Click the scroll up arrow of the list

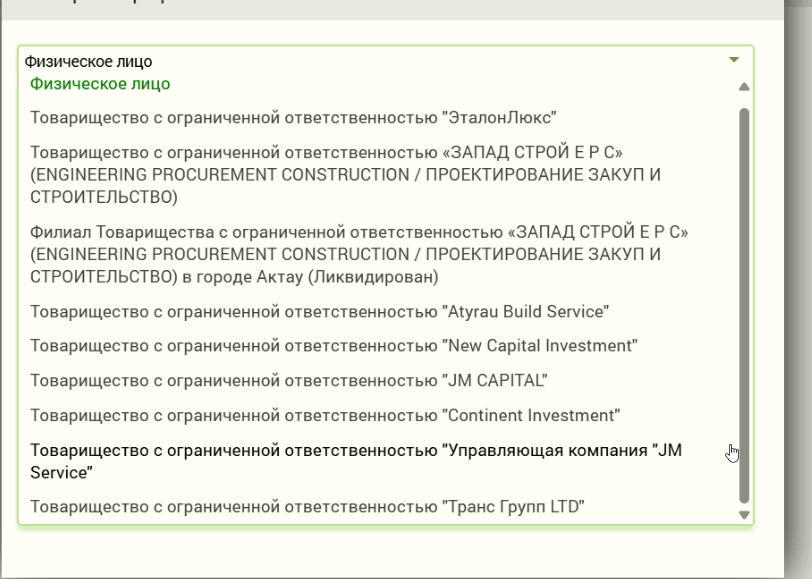click(x=744, y=86)
